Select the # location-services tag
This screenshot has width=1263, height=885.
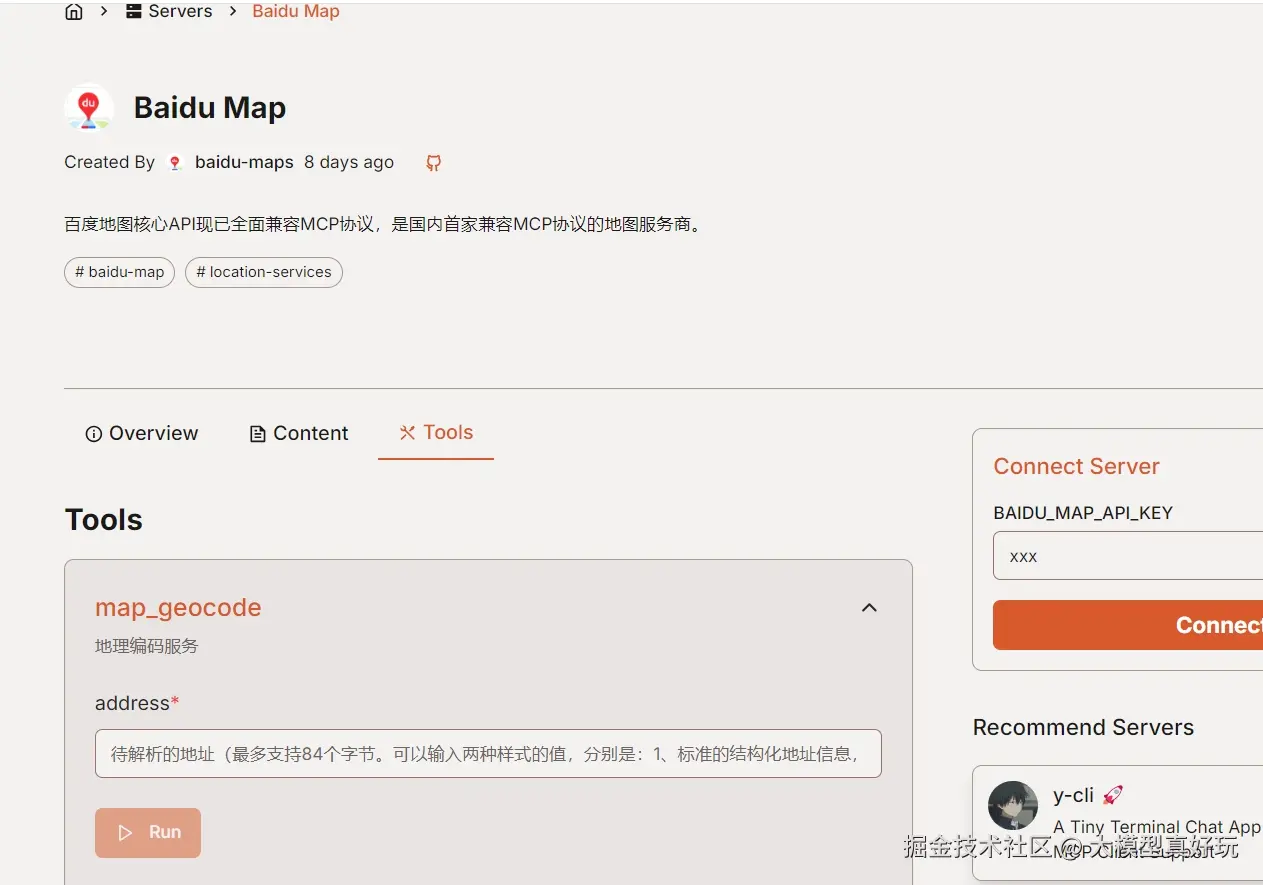point(264,272)
